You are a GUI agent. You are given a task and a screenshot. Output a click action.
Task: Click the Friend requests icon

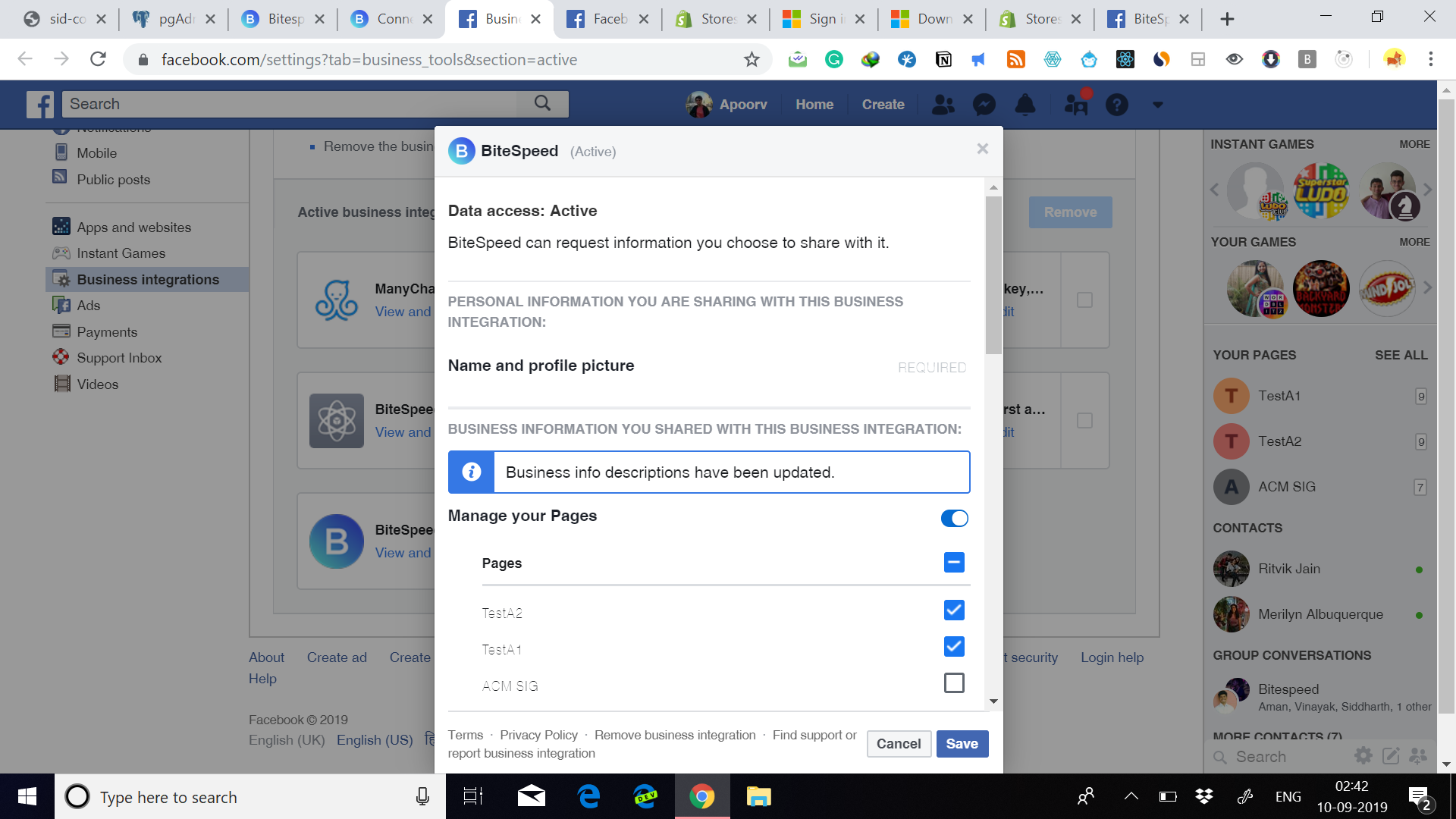943,105
